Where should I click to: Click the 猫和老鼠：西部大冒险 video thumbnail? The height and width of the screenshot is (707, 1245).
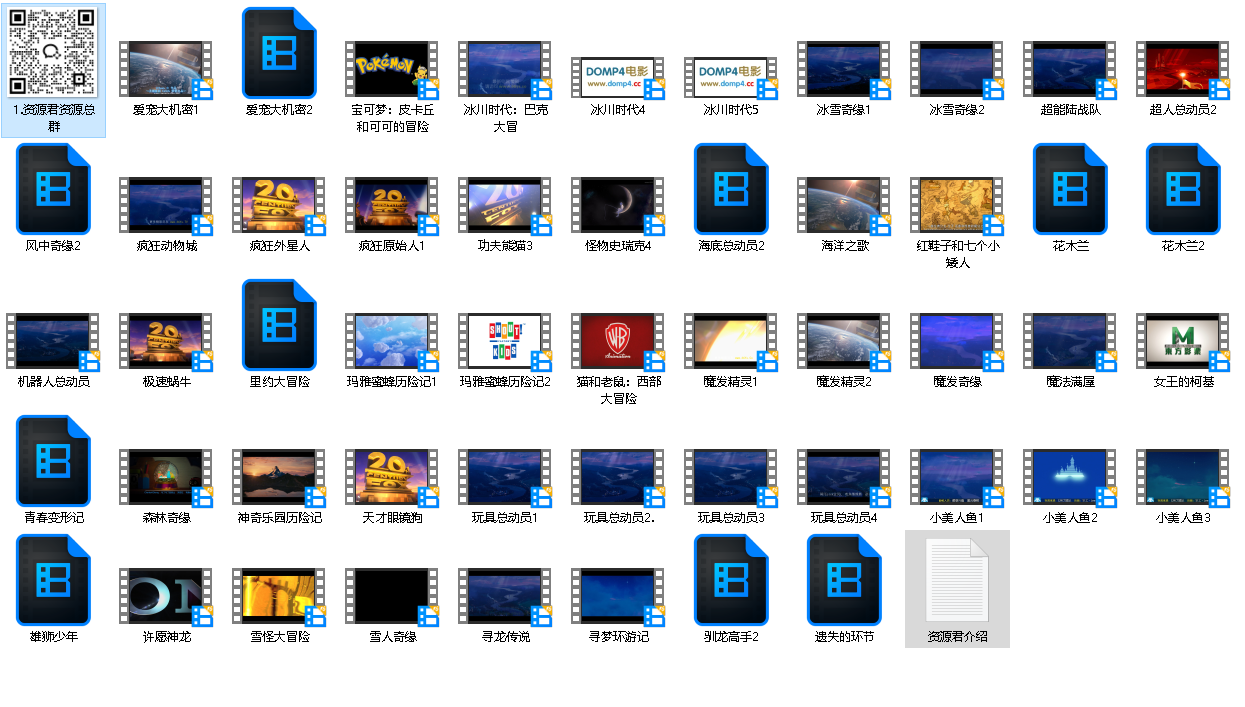point(618,341)
